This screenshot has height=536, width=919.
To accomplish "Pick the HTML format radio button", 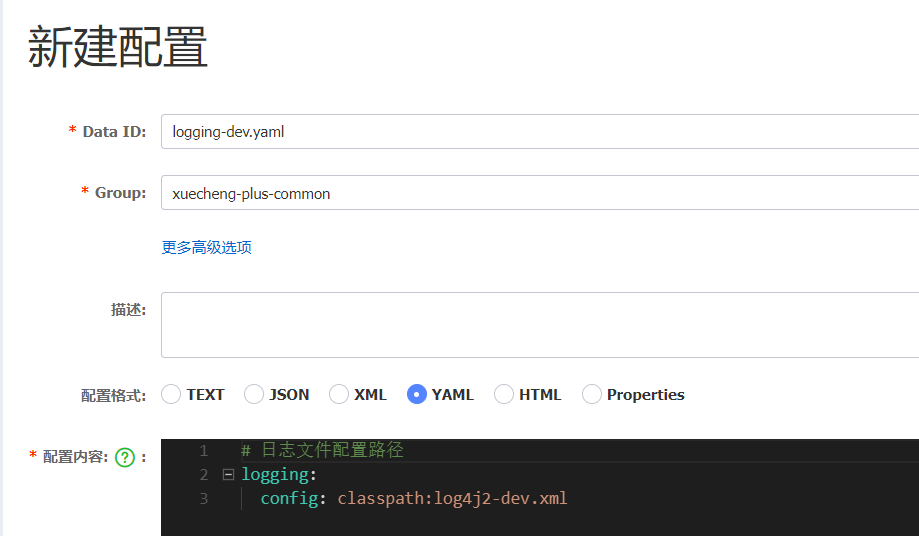I will 504,395.
